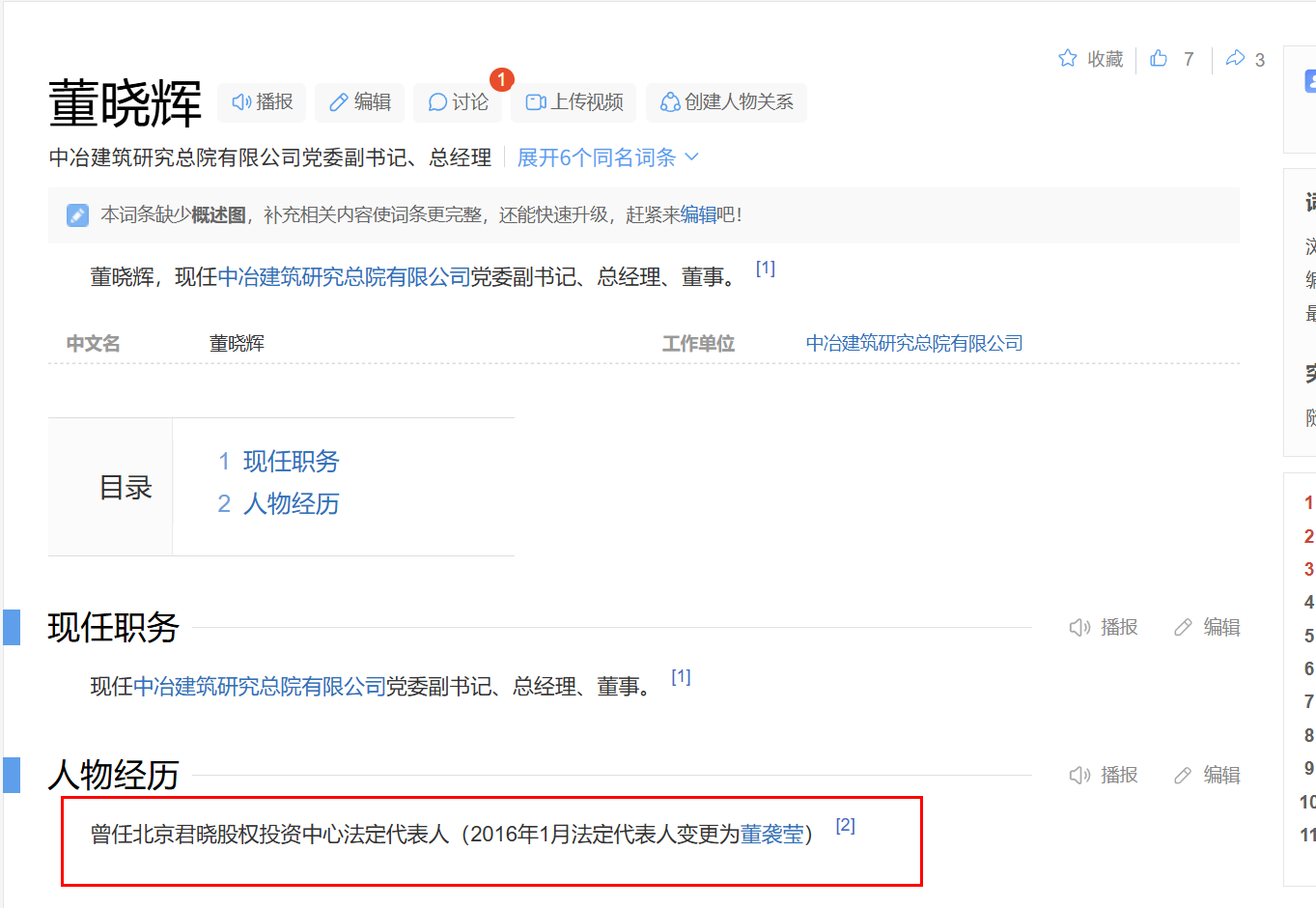Click the share count 3

pyautogui.click(x=1260, y=60)
